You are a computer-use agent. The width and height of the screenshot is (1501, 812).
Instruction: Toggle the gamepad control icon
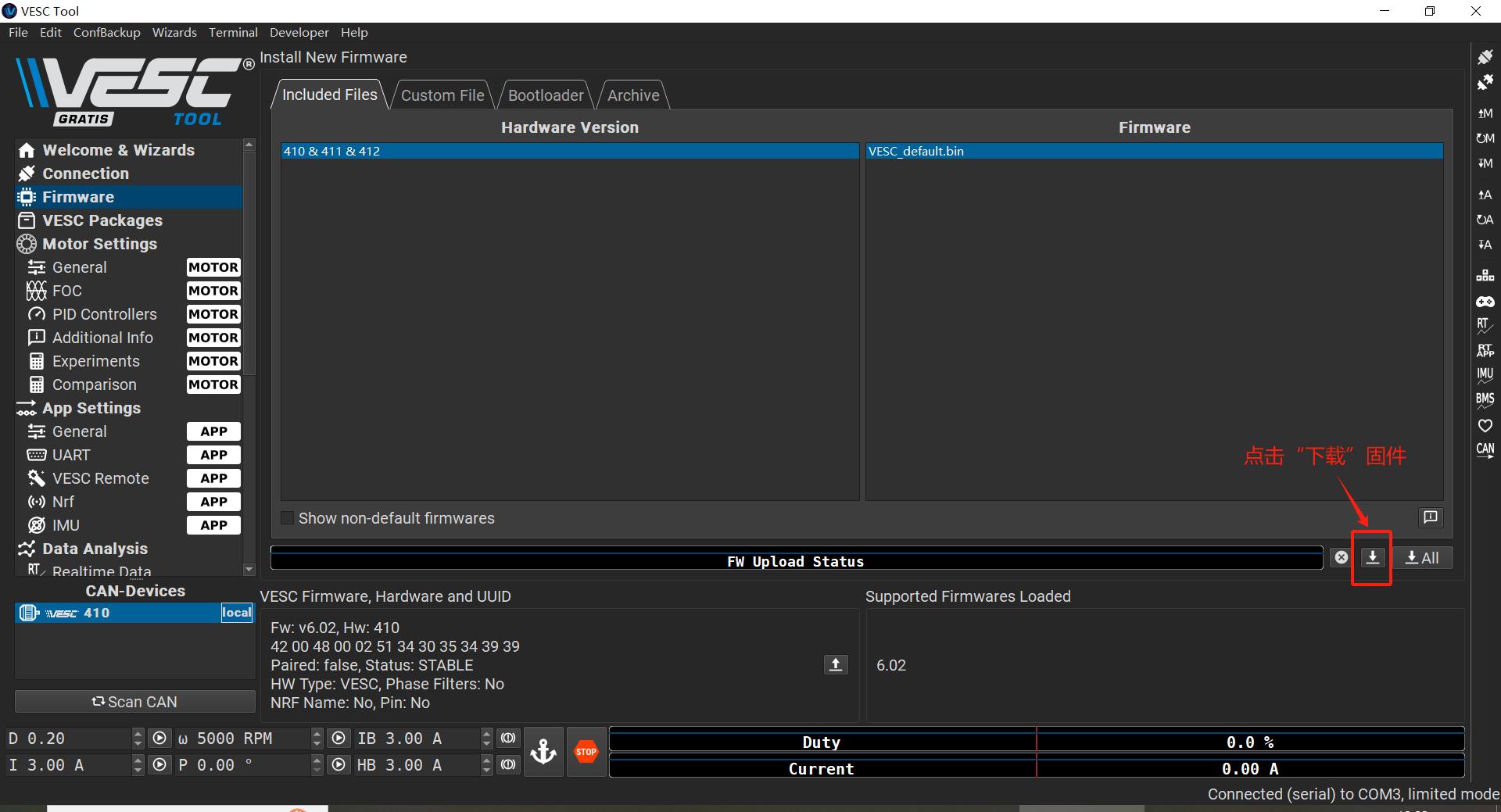[x=1485, y=301]
